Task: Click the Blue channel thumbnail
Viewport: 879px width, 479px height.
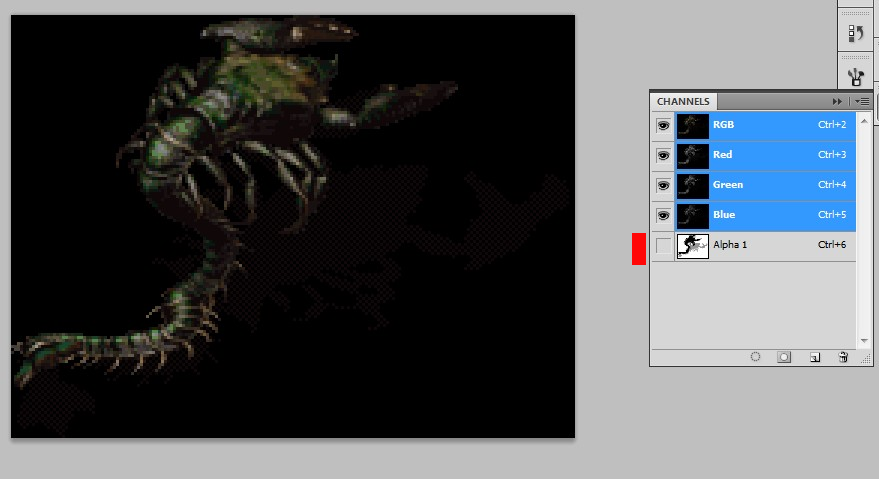Action: (692, 216)
